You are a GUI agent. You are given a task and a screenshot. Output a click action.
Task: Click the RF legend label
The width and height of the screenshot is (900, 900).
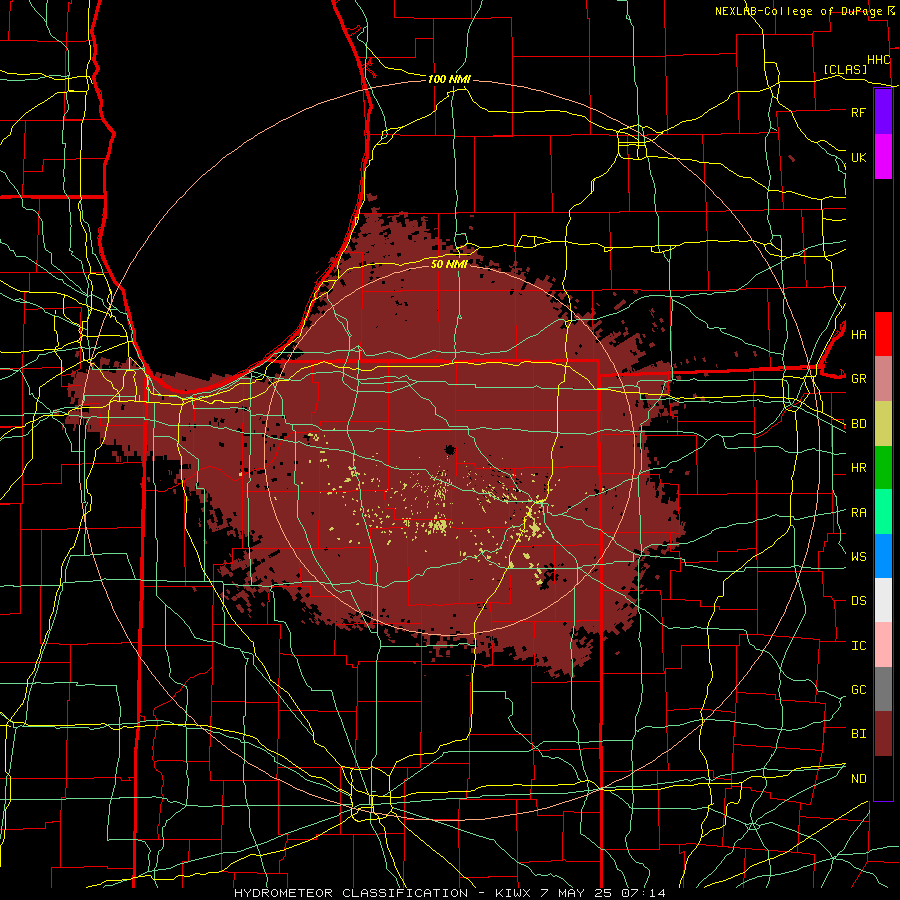858,112
